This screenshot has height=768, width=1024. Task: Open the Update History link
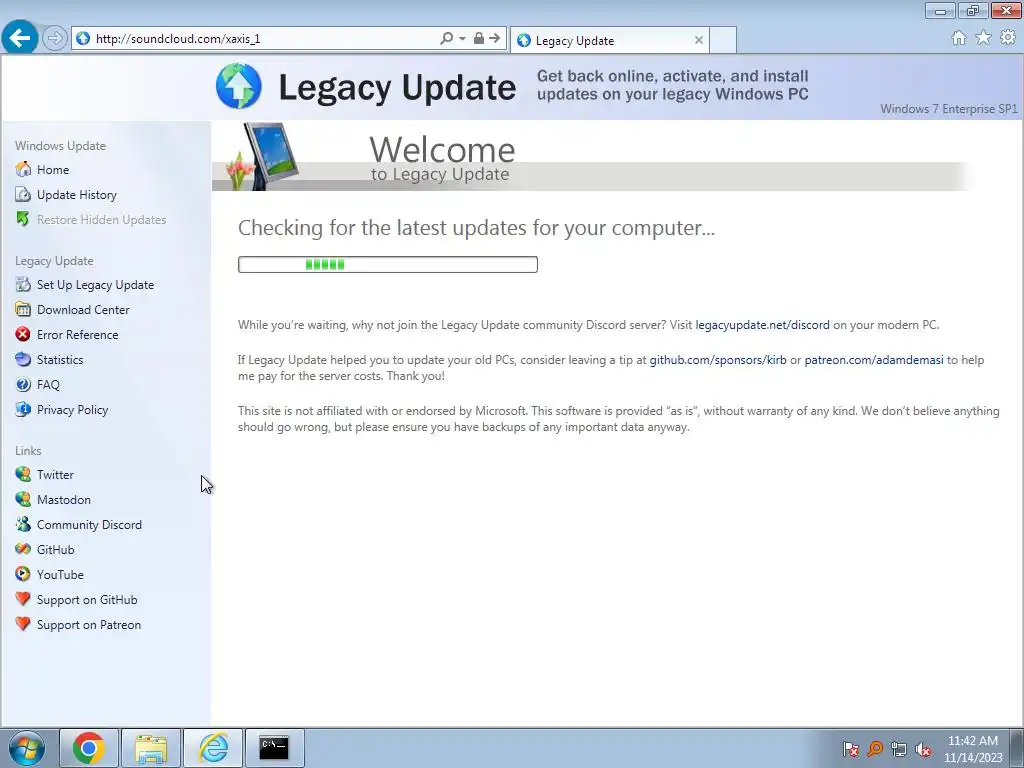tap(76, 195)
